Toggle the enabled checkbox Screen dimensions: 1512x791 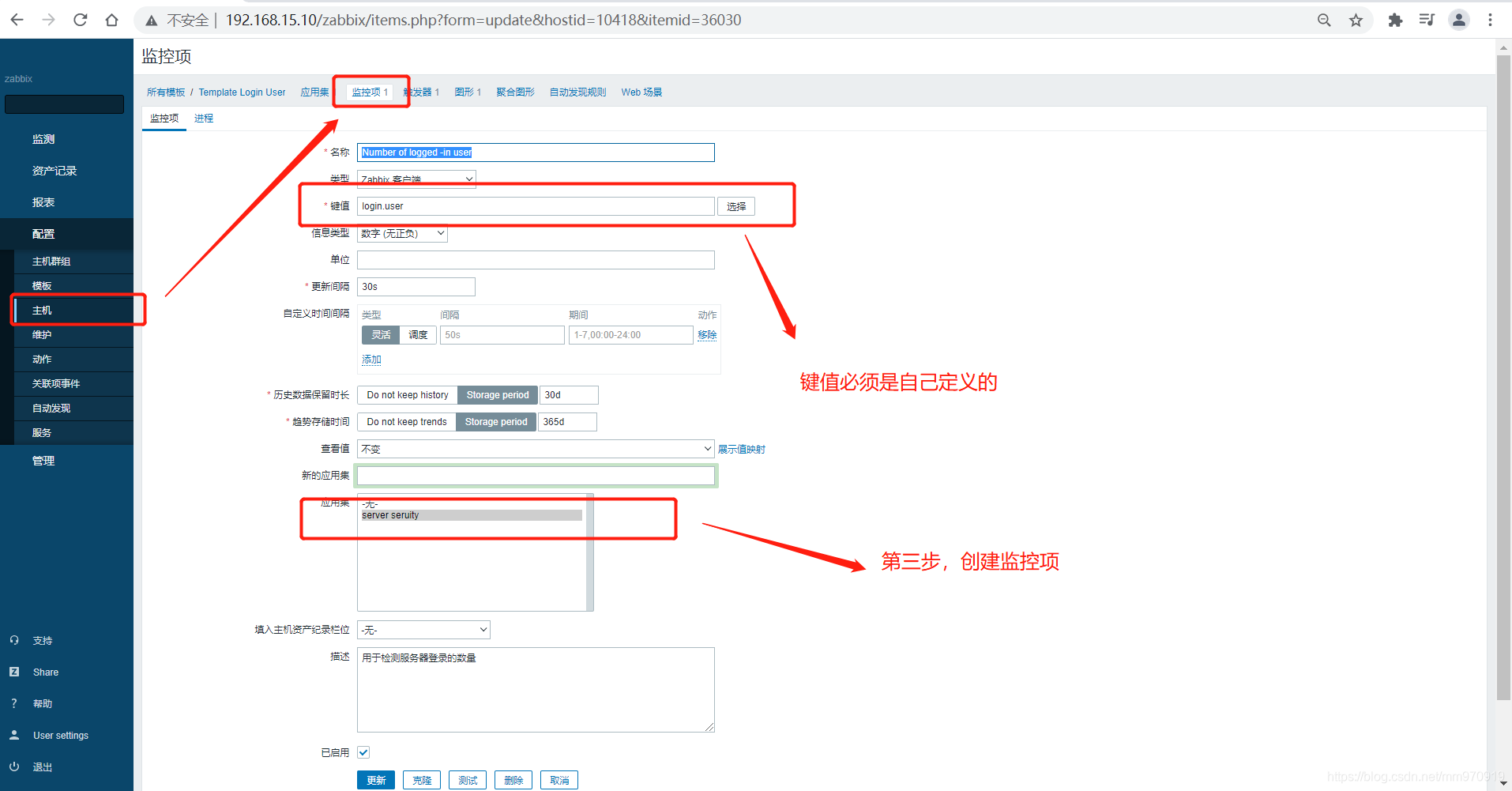pyautogui.click(x=363, y=752)
